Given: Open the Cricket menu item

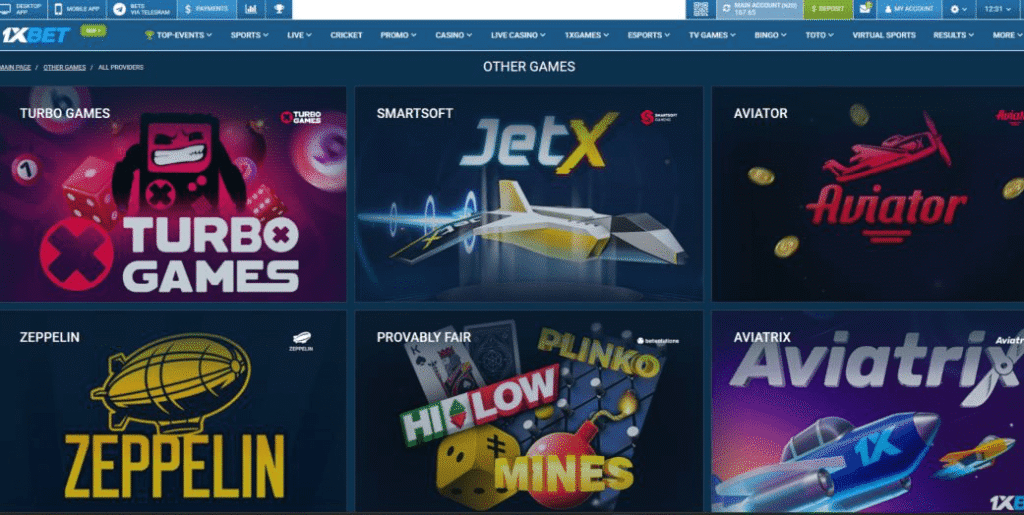Looking at the screenshot, I should point(347,35).
